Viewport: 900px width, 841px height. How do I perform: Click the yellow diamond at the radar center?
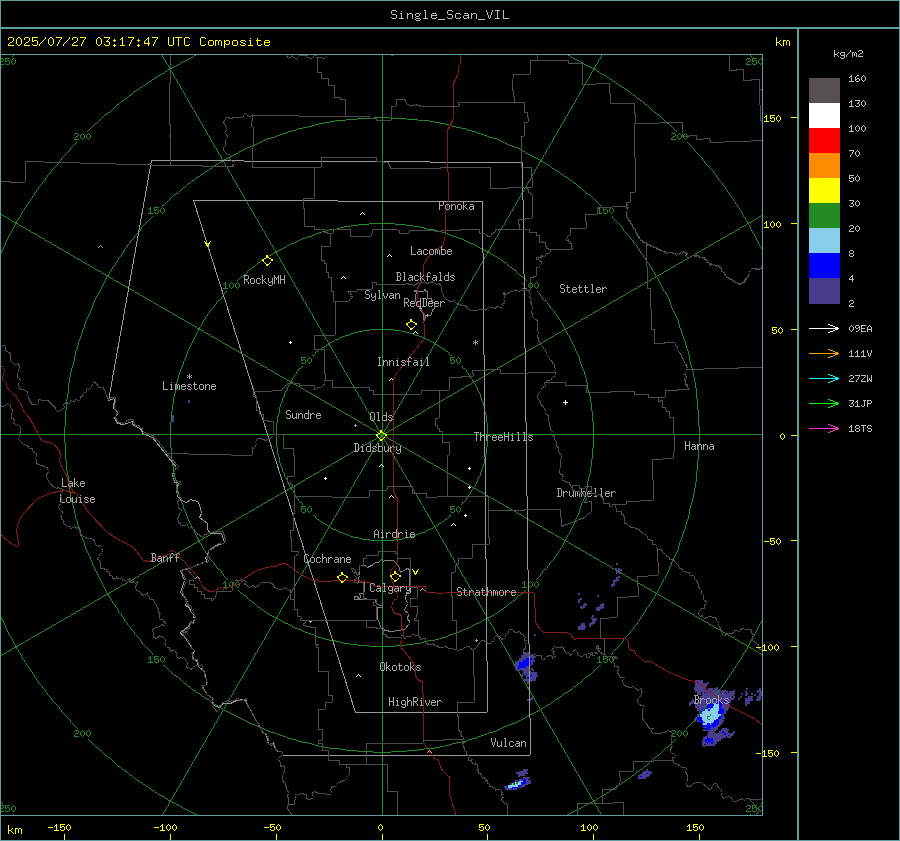[381, 436]
